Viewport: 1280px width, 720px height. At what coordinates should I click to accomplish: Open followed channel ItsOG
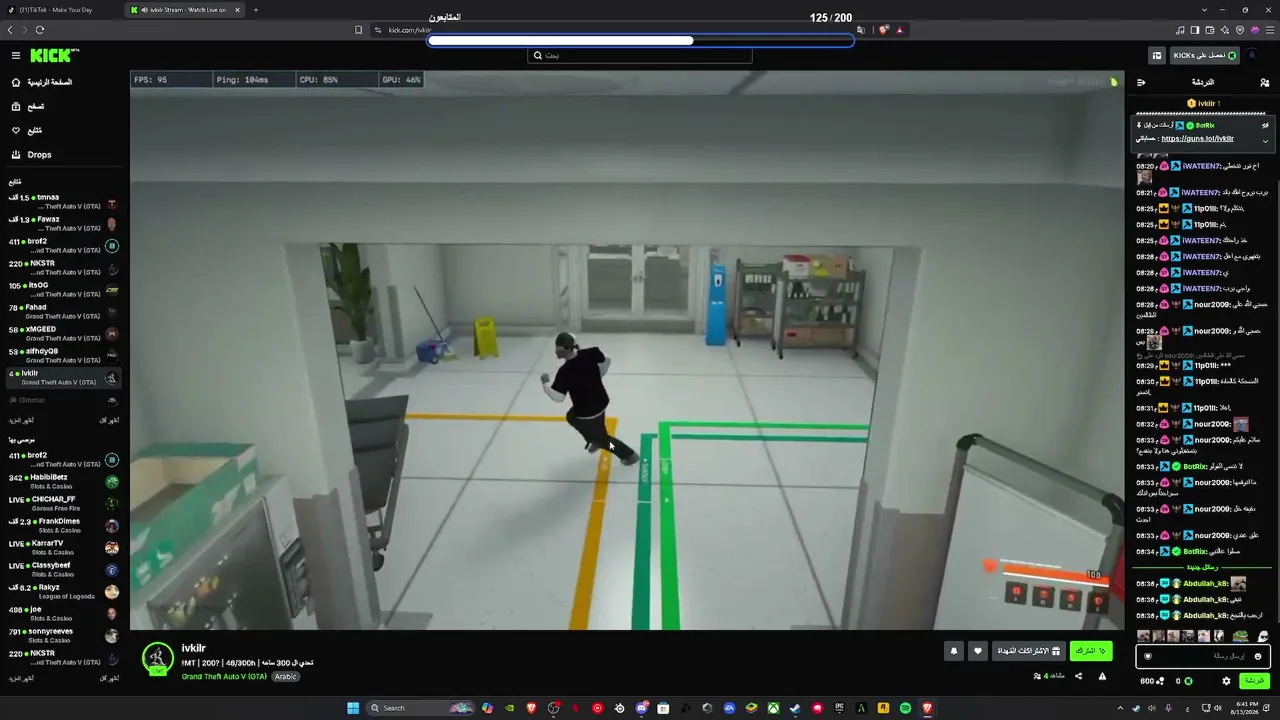coord(63,289)
